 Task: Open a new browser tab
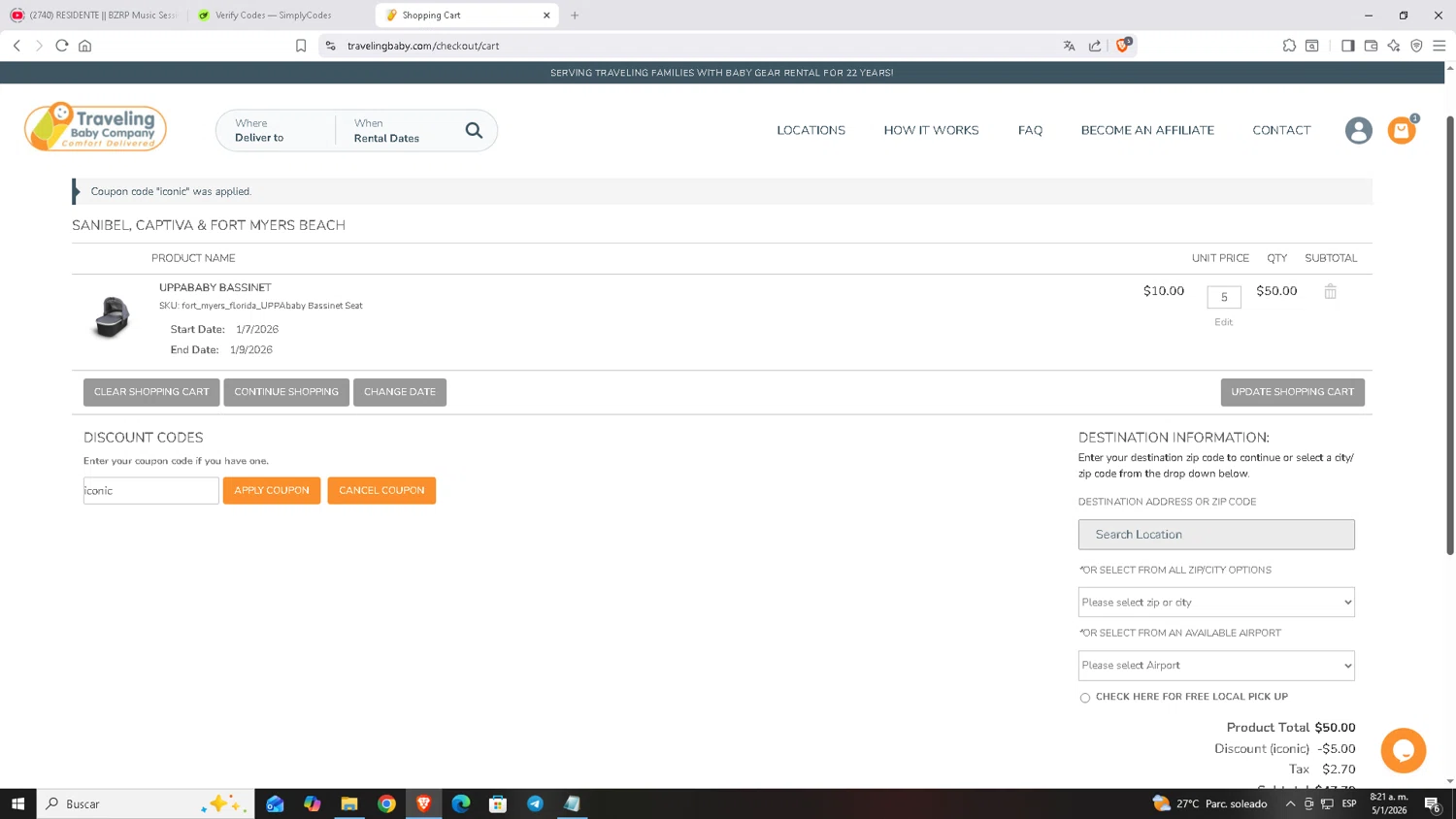tap(575, 16)
